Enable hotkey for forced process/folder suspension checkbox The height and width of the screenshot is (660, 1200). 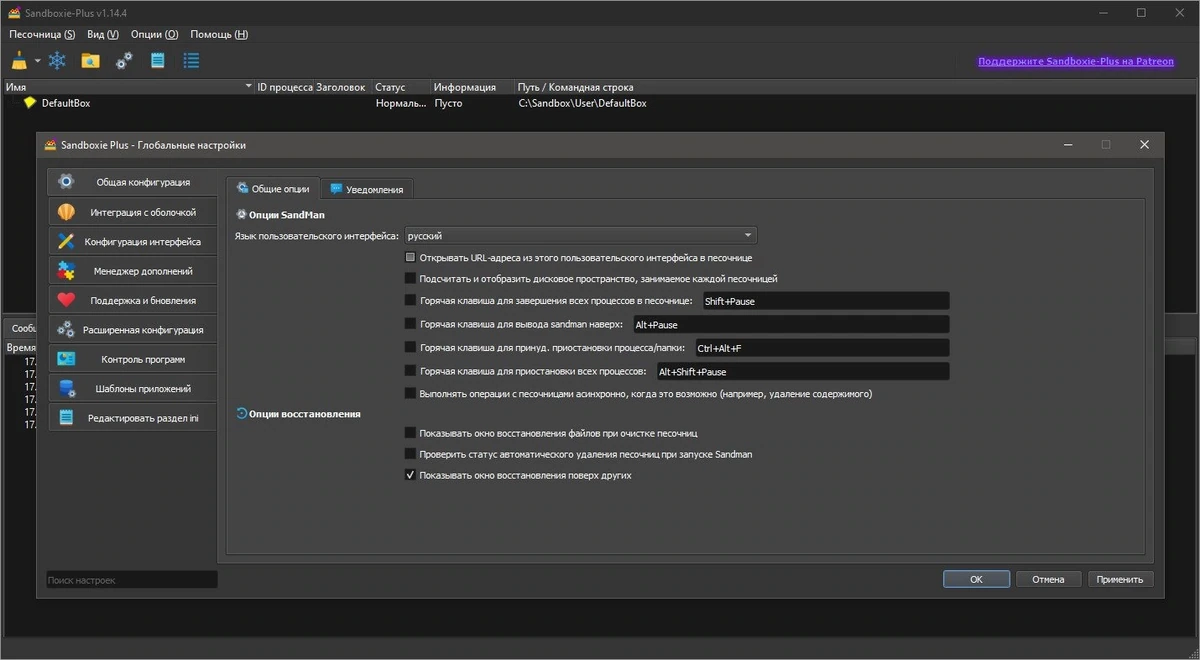tap(410, 348)
